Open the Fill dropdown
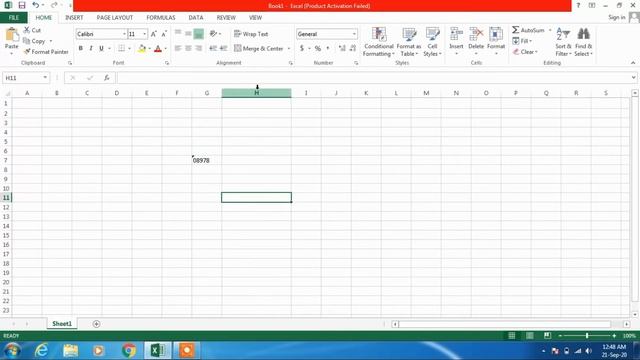Screen dimensions: 640x360 [x=522, y=41]
